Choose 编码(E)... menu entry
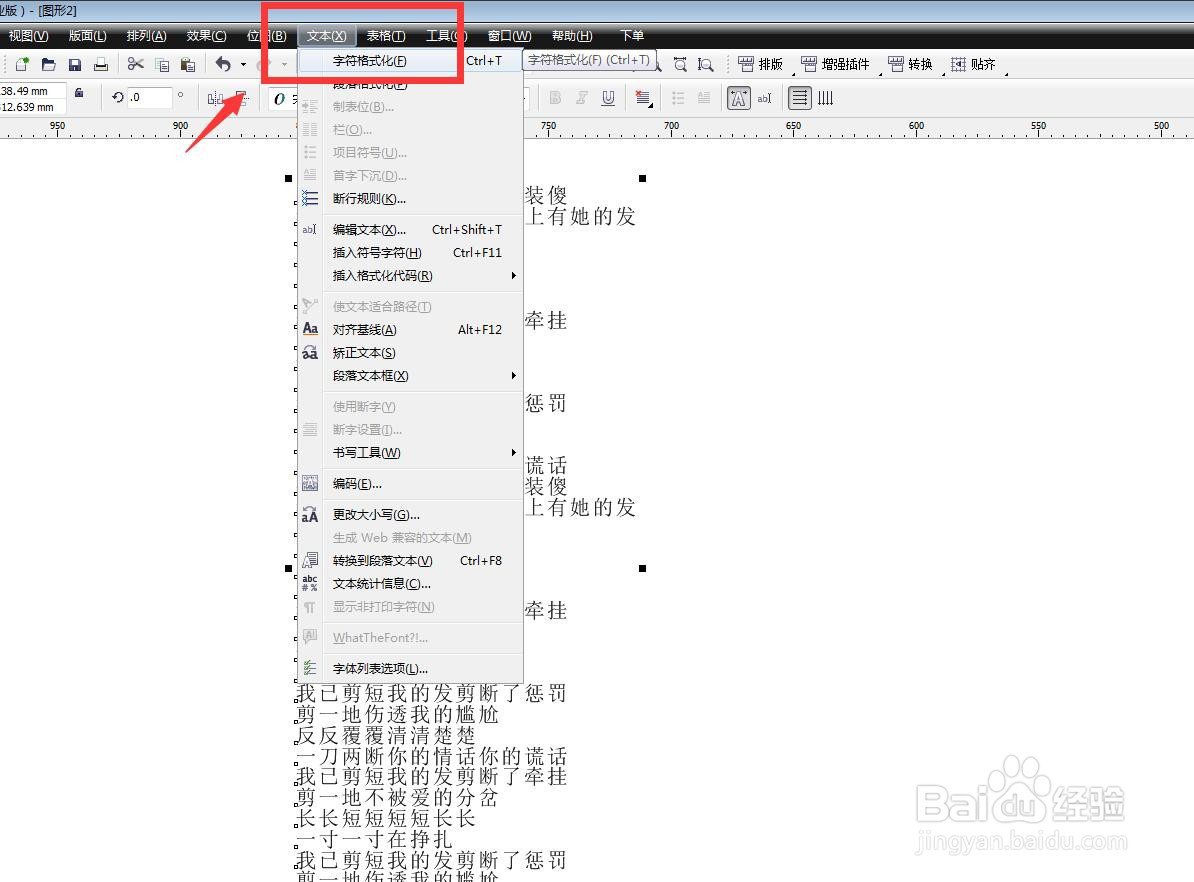 (410, 484)
